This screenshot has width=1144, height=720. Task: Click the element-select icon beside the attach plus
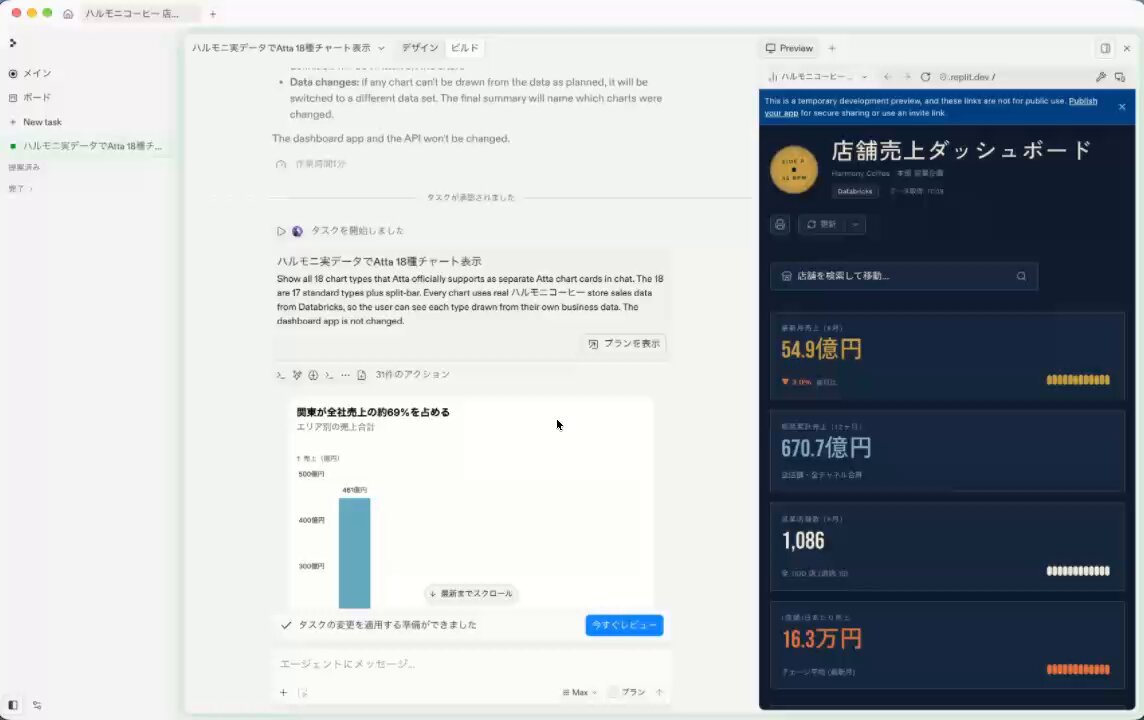pos(303,692)
